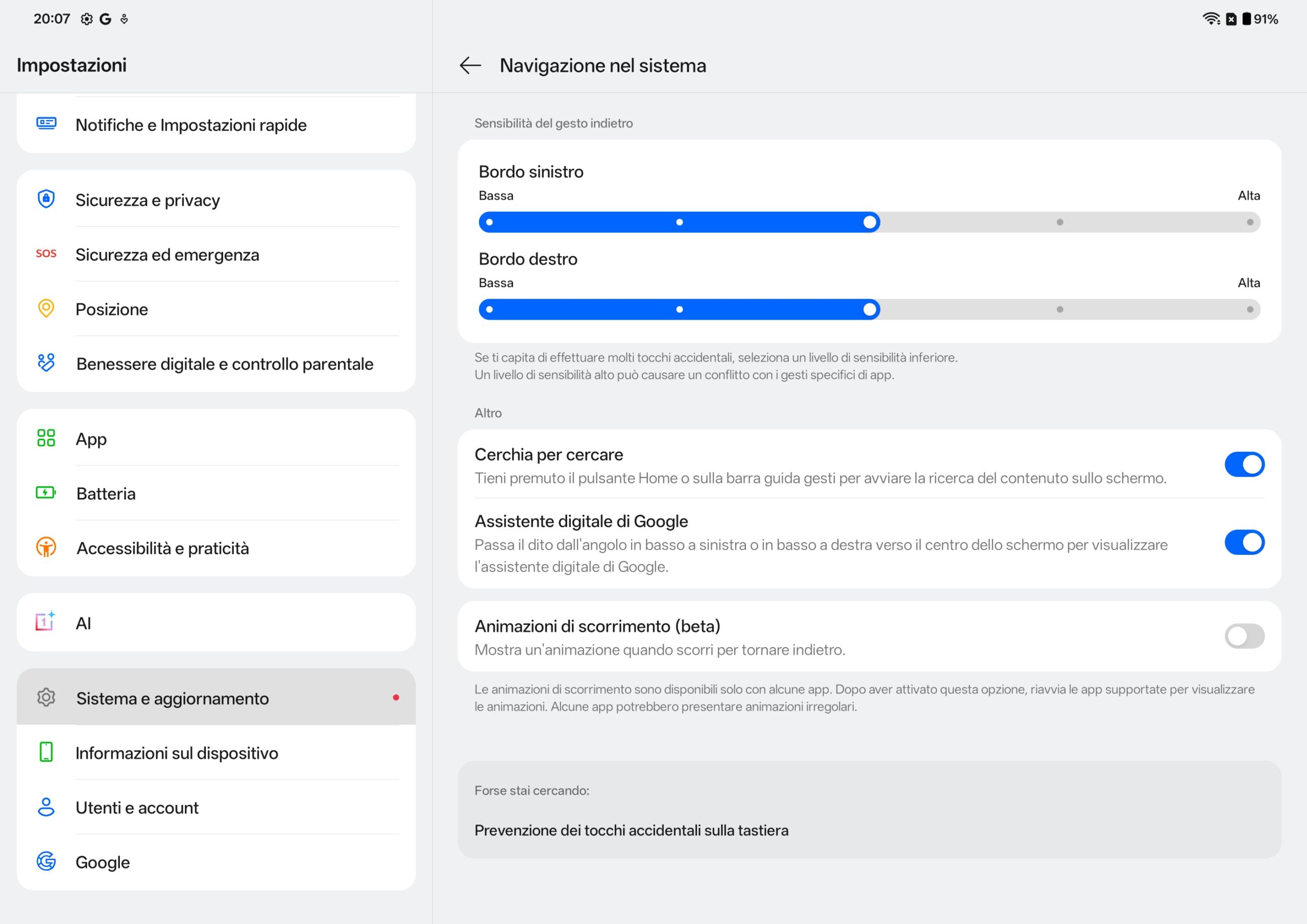Open Sistema e aggiornamento settings
Screen dimensions: 1307x924
coord(172,698)
